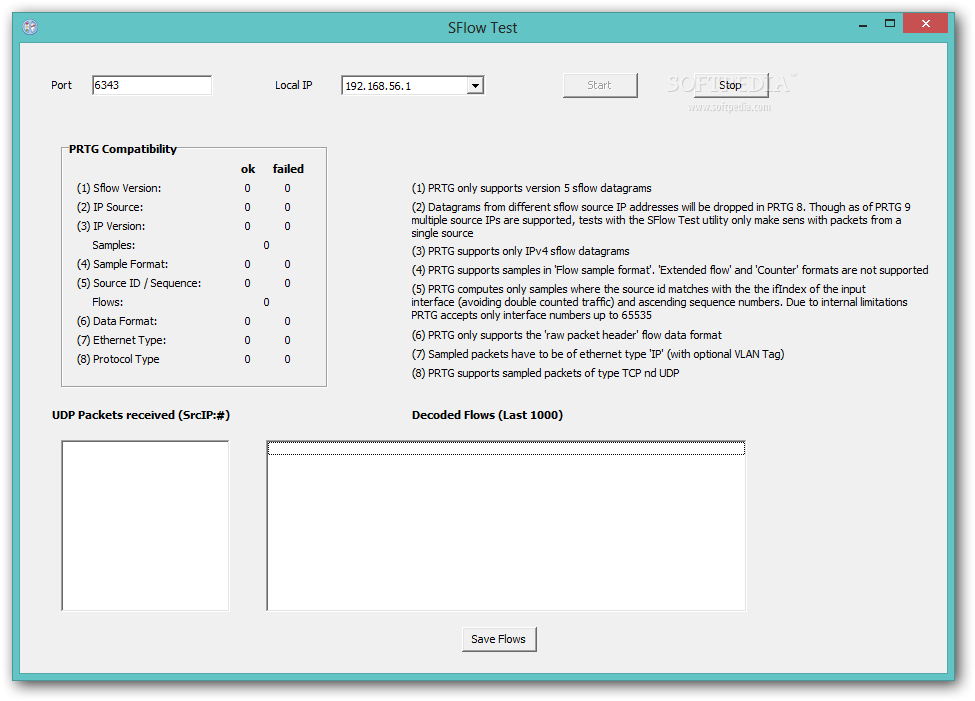The image size is (975, 701).
Task: Click the 'Local IP' label
Action: coord(293,85)
